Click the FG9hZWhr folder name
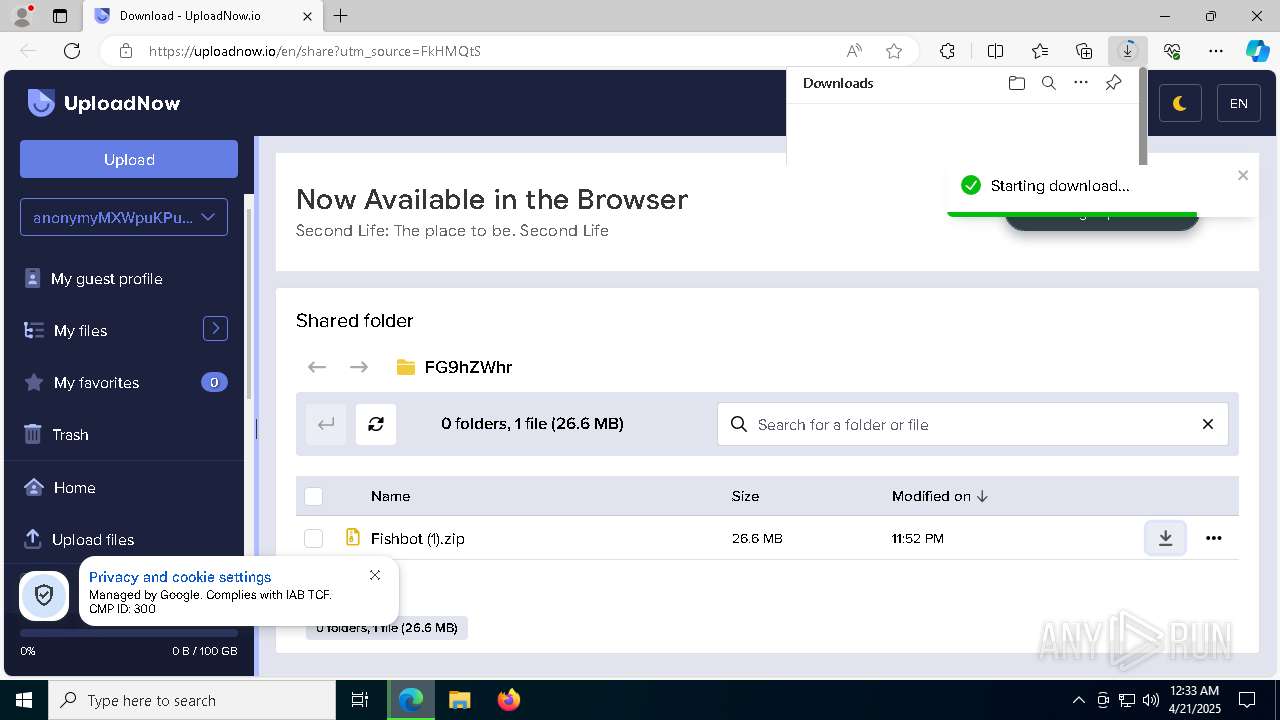The image size is (1280, 720). [468, 367]
